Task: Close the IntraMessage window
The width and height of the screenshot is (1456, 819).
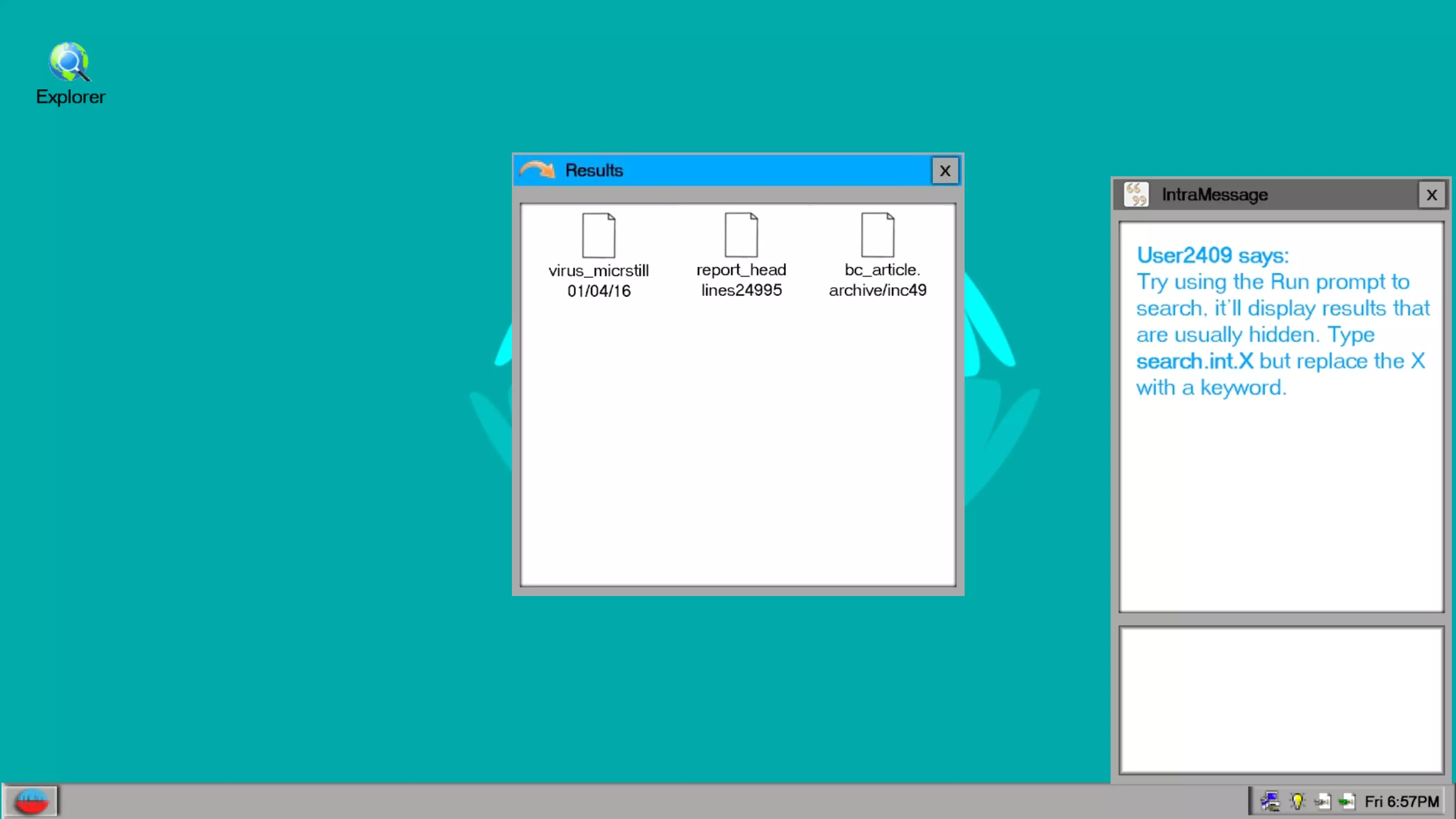Action: (x=1431, y=195)
